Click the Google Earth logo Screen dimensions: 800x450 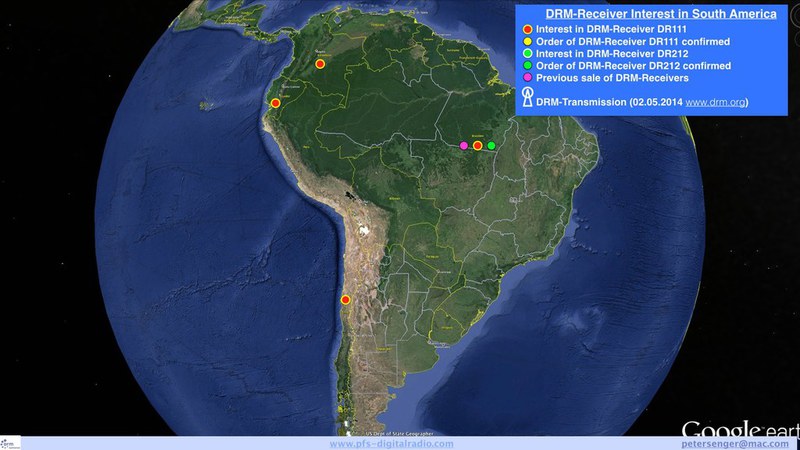click(x=740, y=423)
